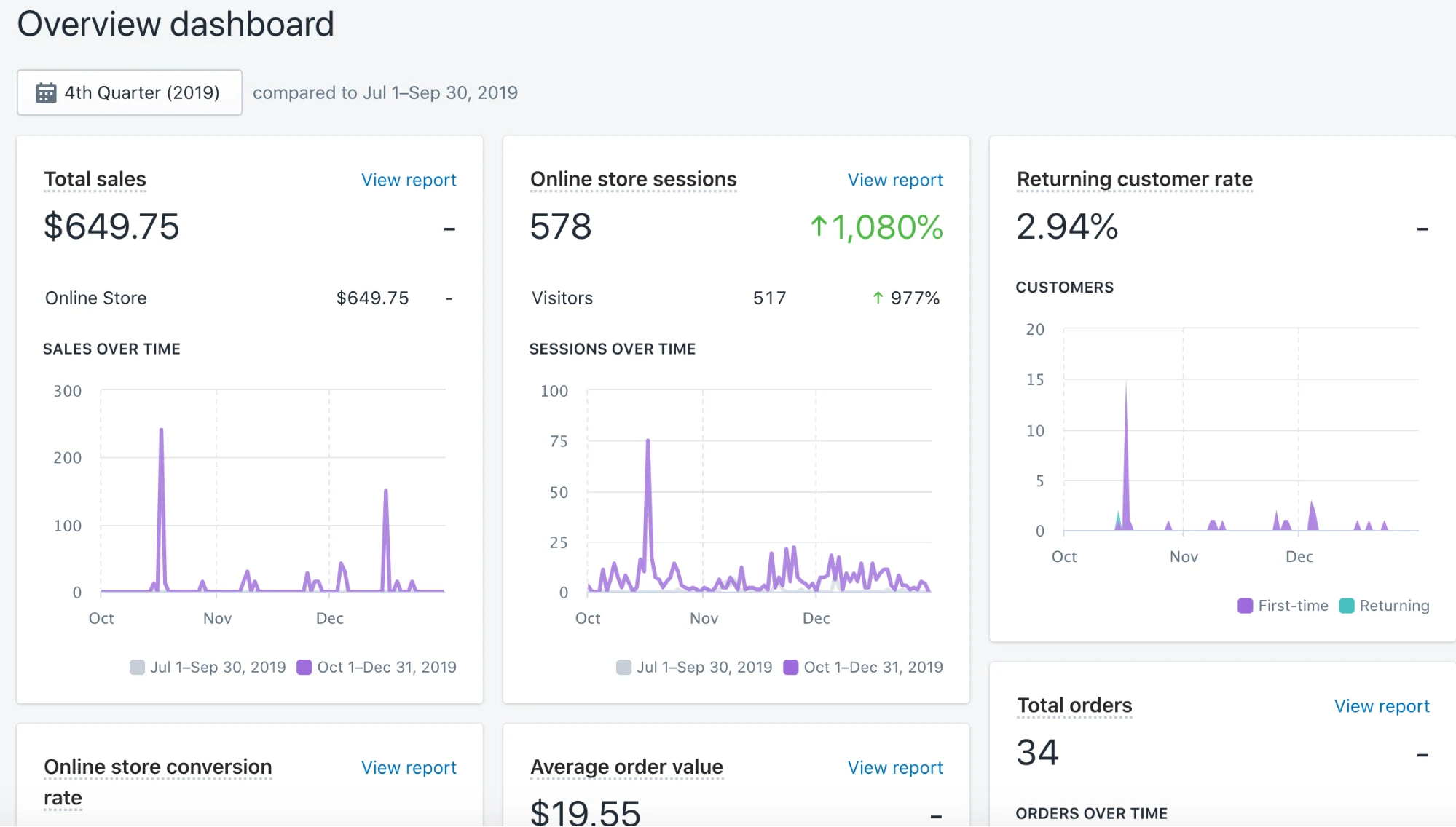
Task: Open View report for Total sales
Action: click(x=409, y=180)
